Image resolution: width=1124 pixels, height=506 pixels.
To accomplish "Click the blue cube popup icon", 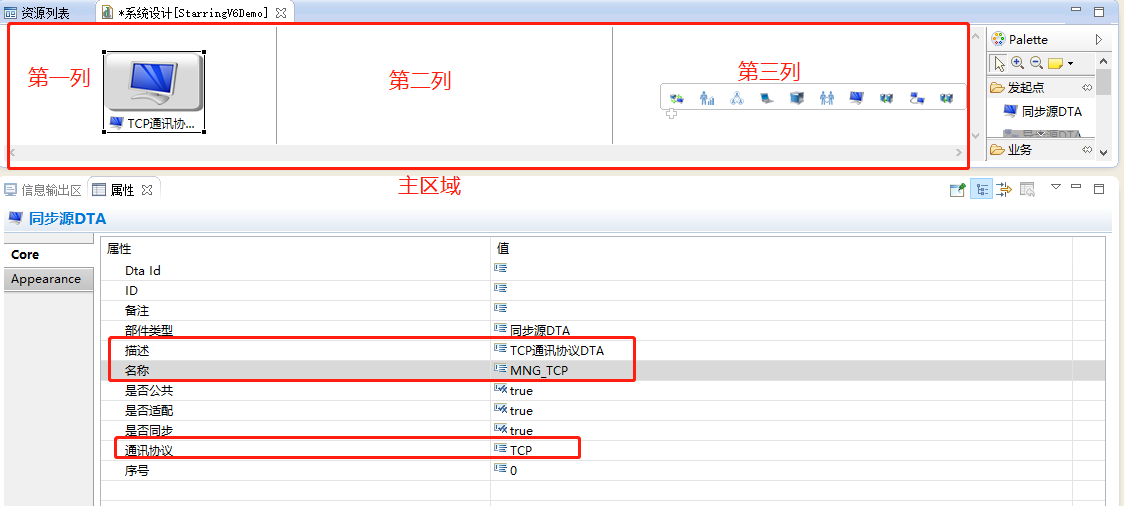I will coord(796,98).
